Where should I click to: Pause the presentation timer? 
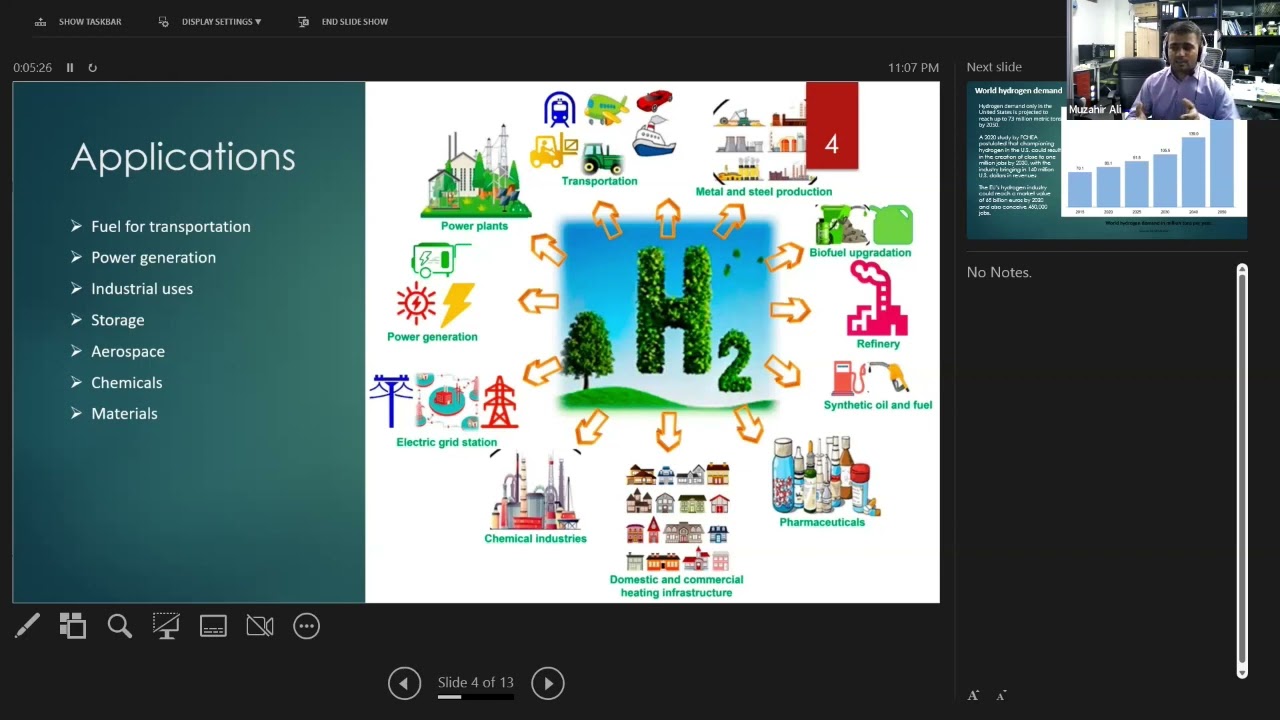click(x=70, y=68)
